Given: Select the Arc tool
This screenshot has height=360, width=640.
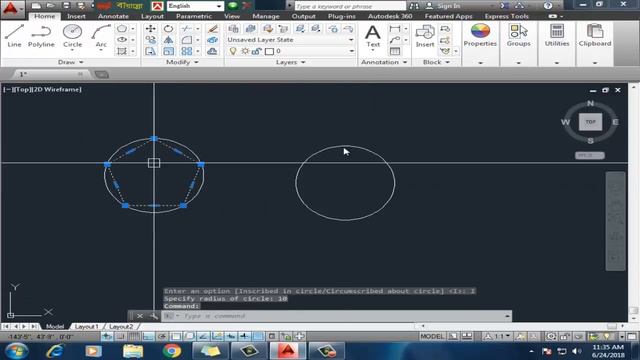Looking at the screenshot, I should [x=101, y=36].
